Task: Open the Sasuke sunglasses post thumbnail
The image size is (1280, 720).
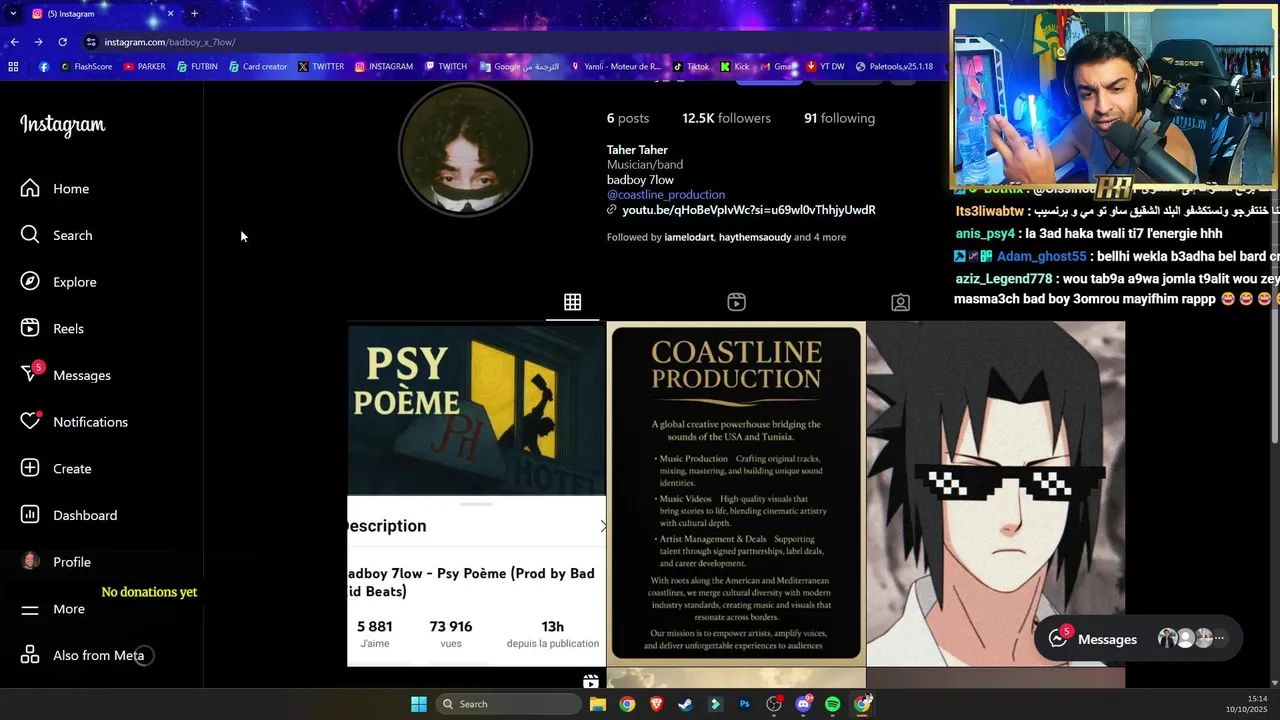Action: (996, 494)
